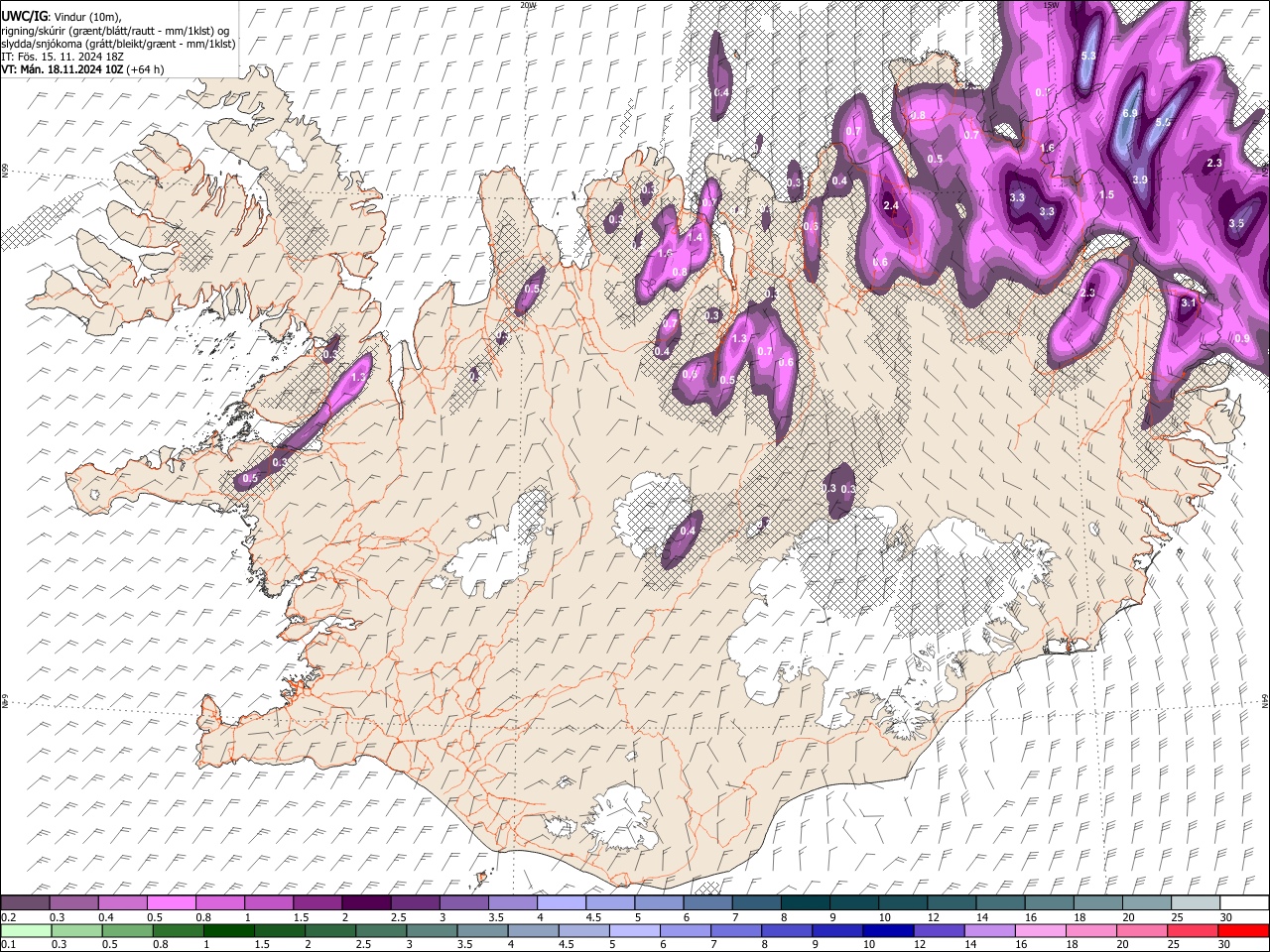Select the medium green 0.8–1 legend swatch
The image size is (1270, 952).
[179, 931]
